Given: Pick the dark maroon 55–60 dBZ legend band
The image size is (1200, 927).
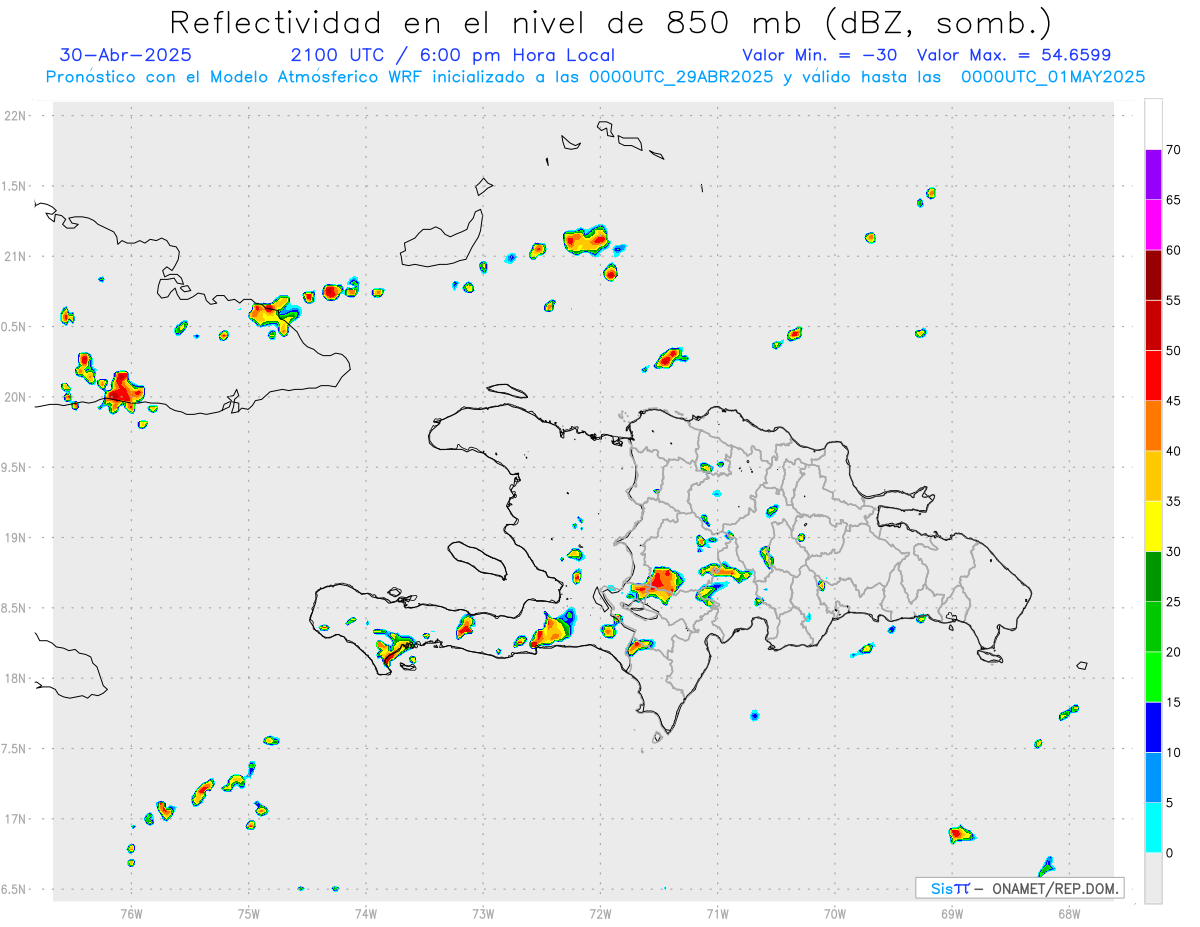Looking at the screenshot, I should coord(1153,275).
